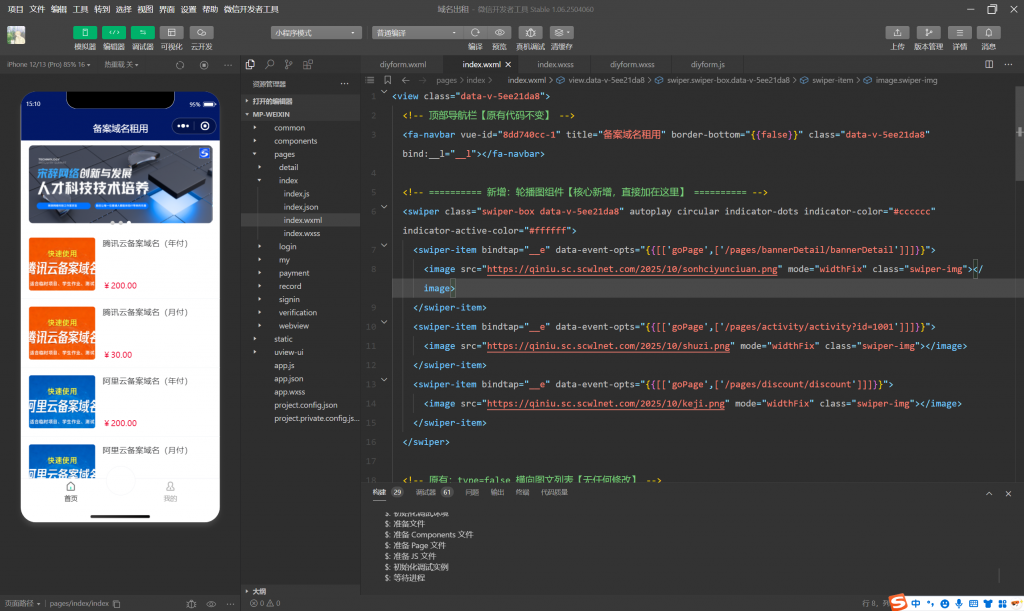Click the 真机调试 real device debug icon

click(531, 33)
